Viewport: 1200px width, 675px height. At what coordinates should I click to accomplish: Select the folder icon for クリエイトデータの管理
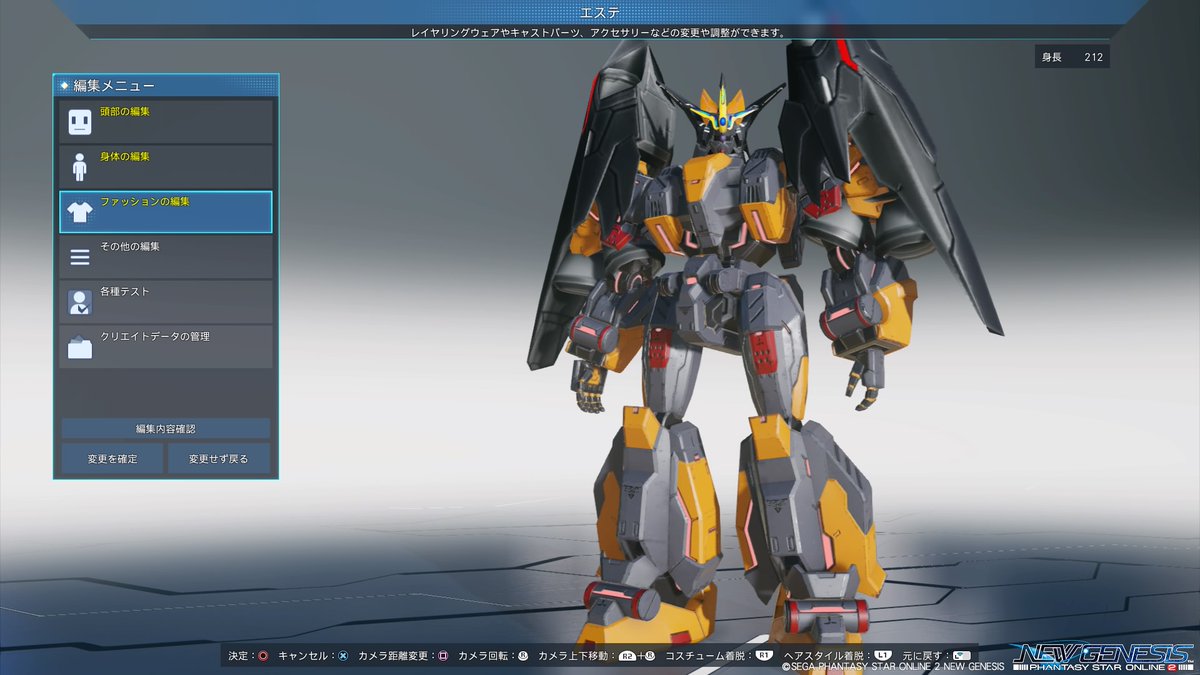coord(80,347)
